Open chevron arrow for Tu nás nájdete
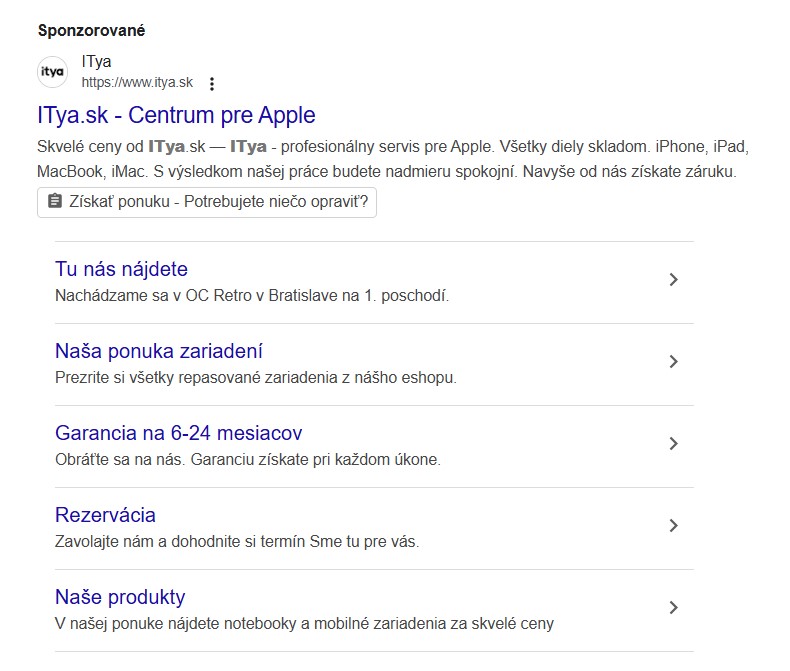Viewport: 790px width, 671px height. point(674,280)
